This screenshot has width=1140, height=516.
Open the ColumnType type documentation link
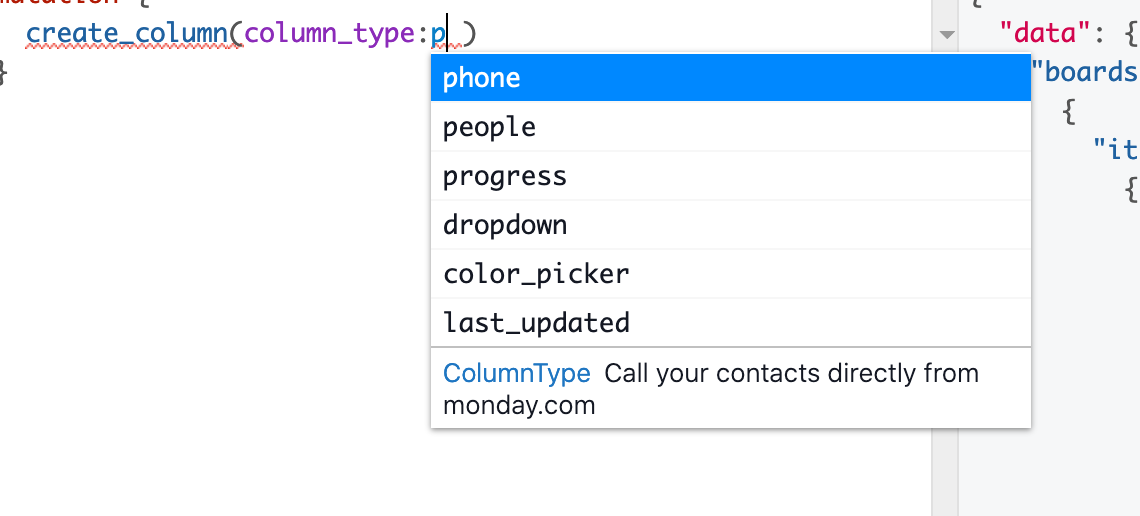point(516,374)
